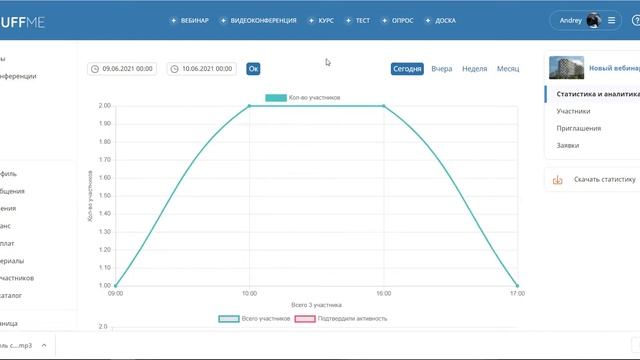This screenshot has width=640, height=360.
Task: Click the clock icon in start date field
Action: (95, 69)
